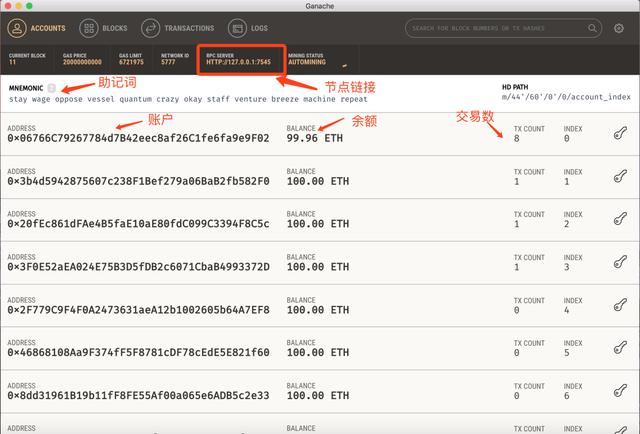The height and width of the screenshot is (434, 640).
Task: Show private key for account index 1
Action: coord(620,176)
